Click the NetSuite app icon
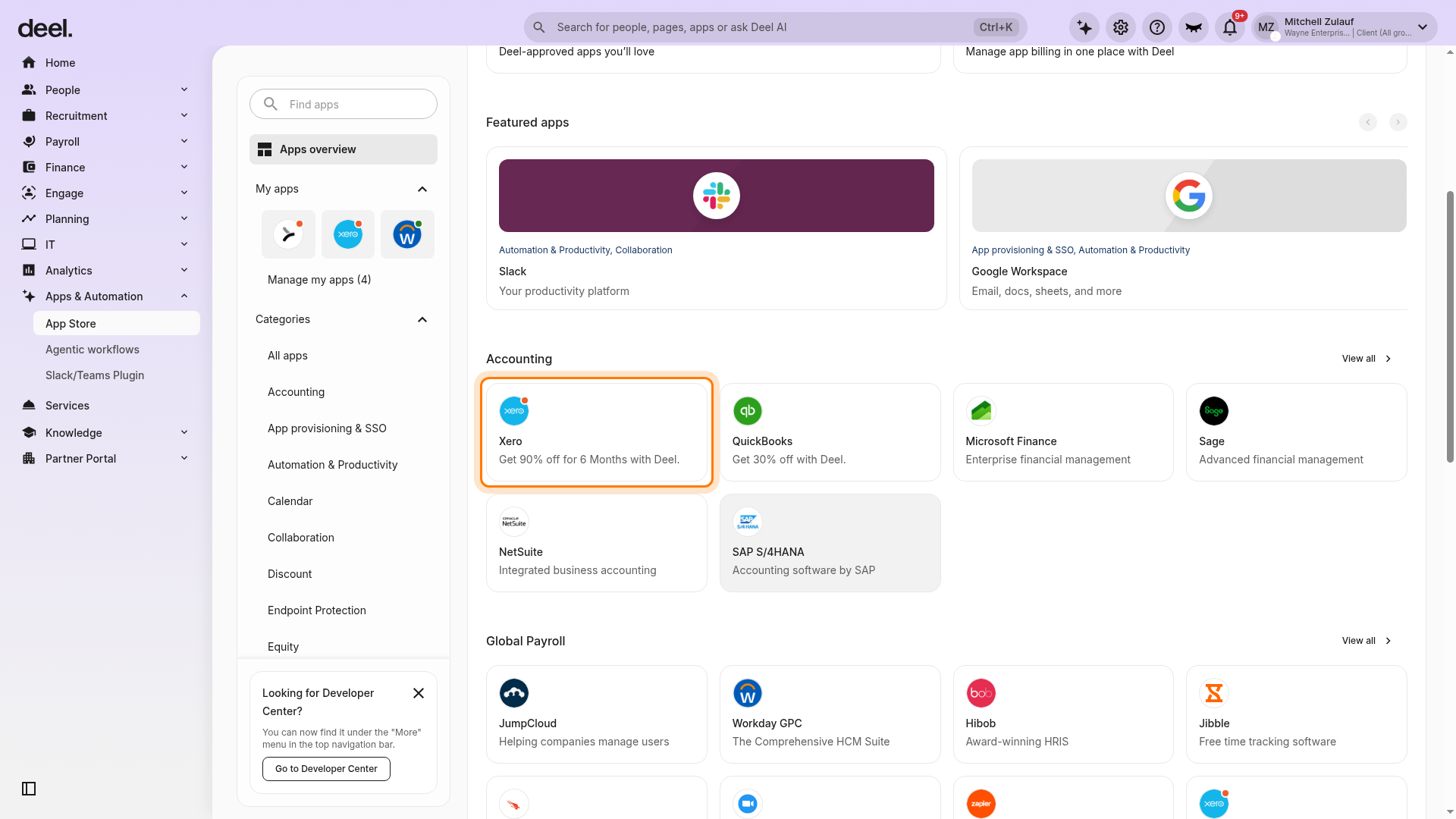 coord(514,522)
